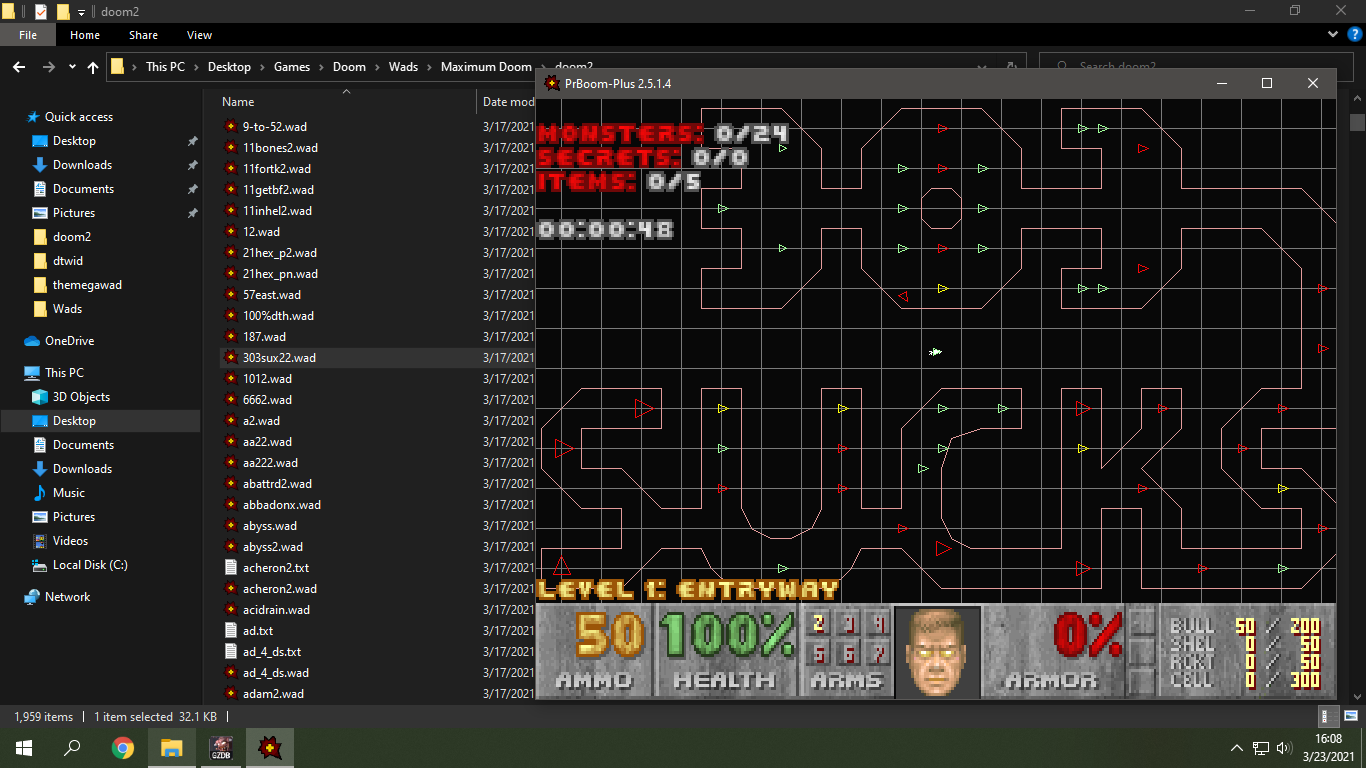The height and width of the screenshot is (768, 1366).
Task: Open recent locations dropdown arrow
Action: (x=72, y=67)
